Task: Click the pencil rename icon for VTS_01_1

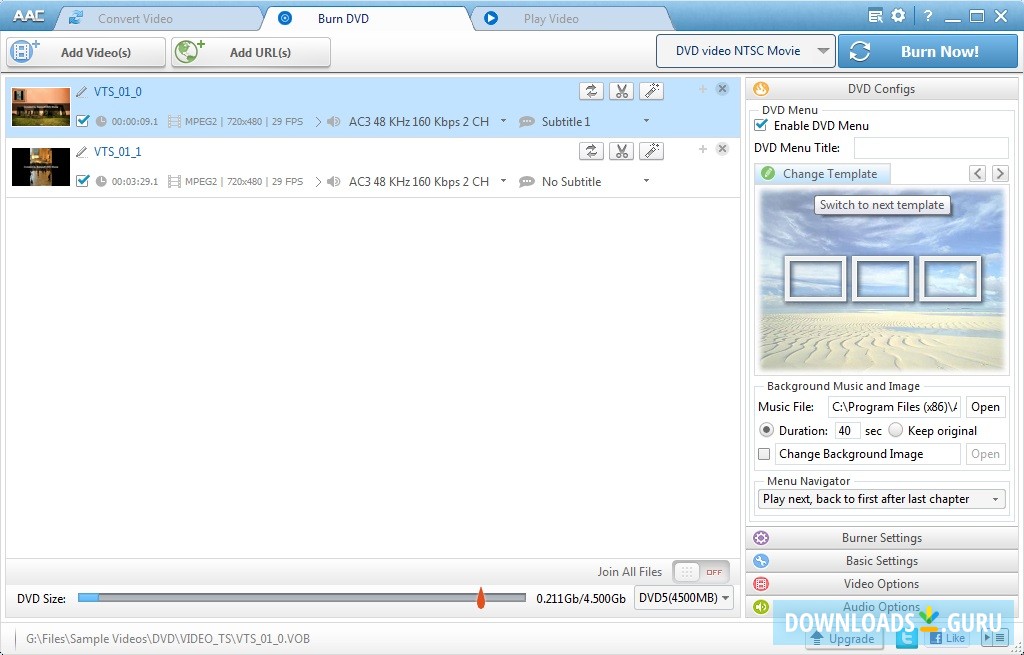Action: click(82, 152)
